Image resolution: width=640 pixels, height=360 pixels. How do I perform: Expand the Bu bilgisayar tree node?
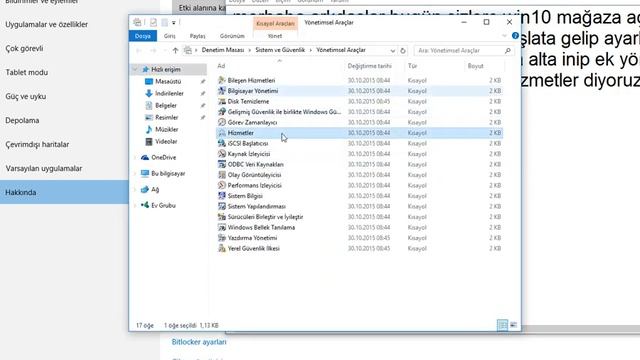(135, 173)
